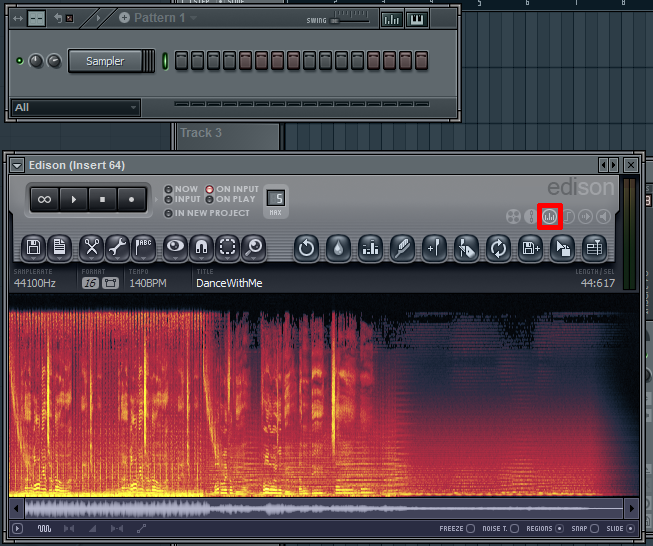Screen dimensions: 653x546
Task: Select the NOW recording option
Action: click(181, 189)
